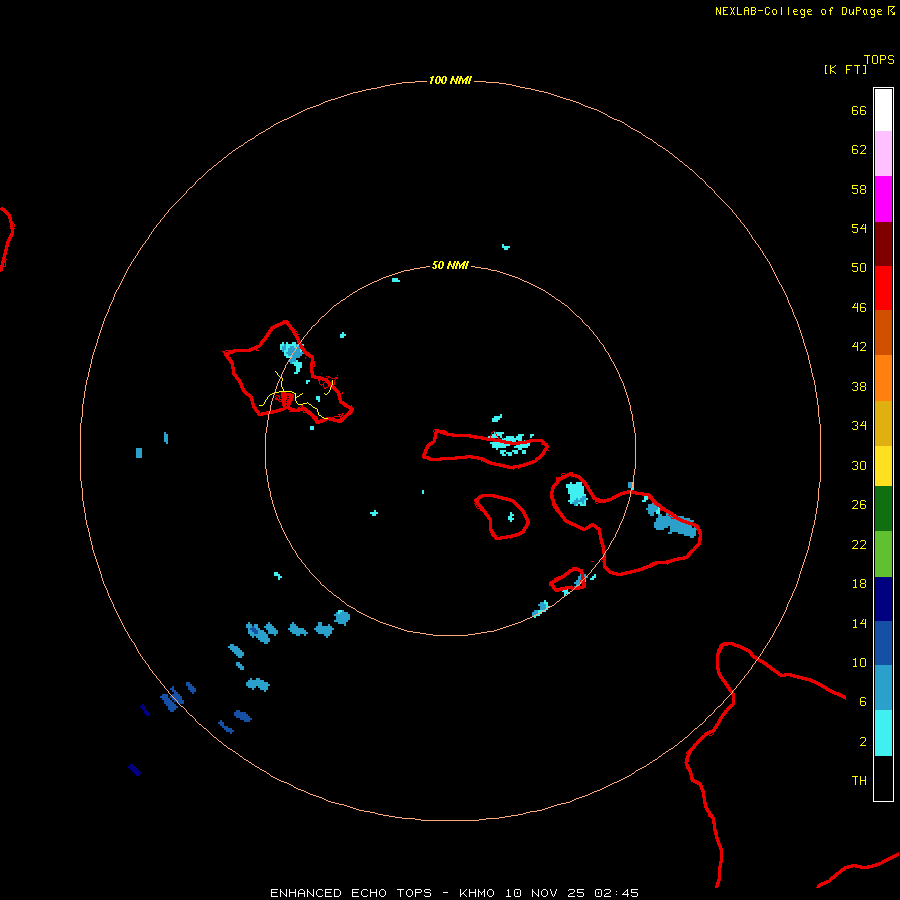Select the light blue legend swatch

click(883, 688)
